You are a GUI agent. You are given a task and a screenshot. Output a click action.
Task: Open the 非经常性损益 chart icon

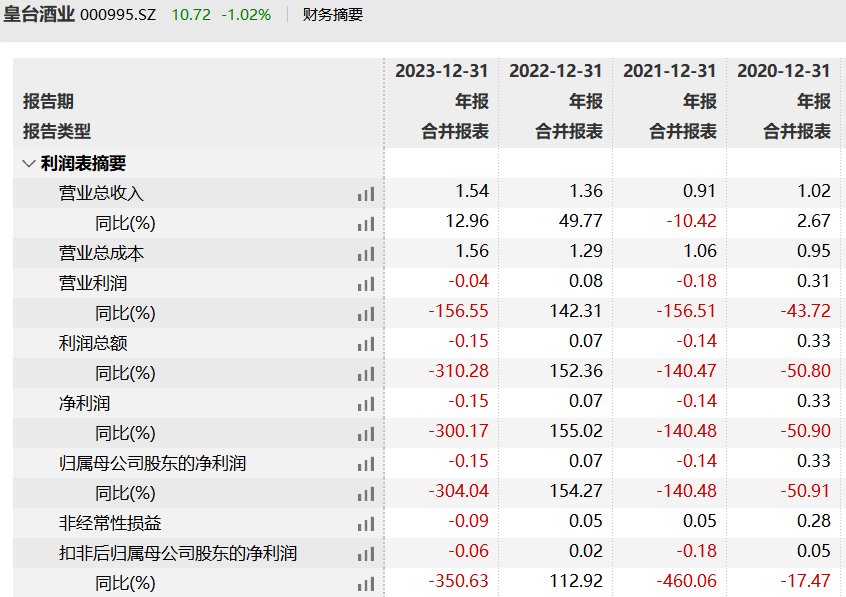366,524
